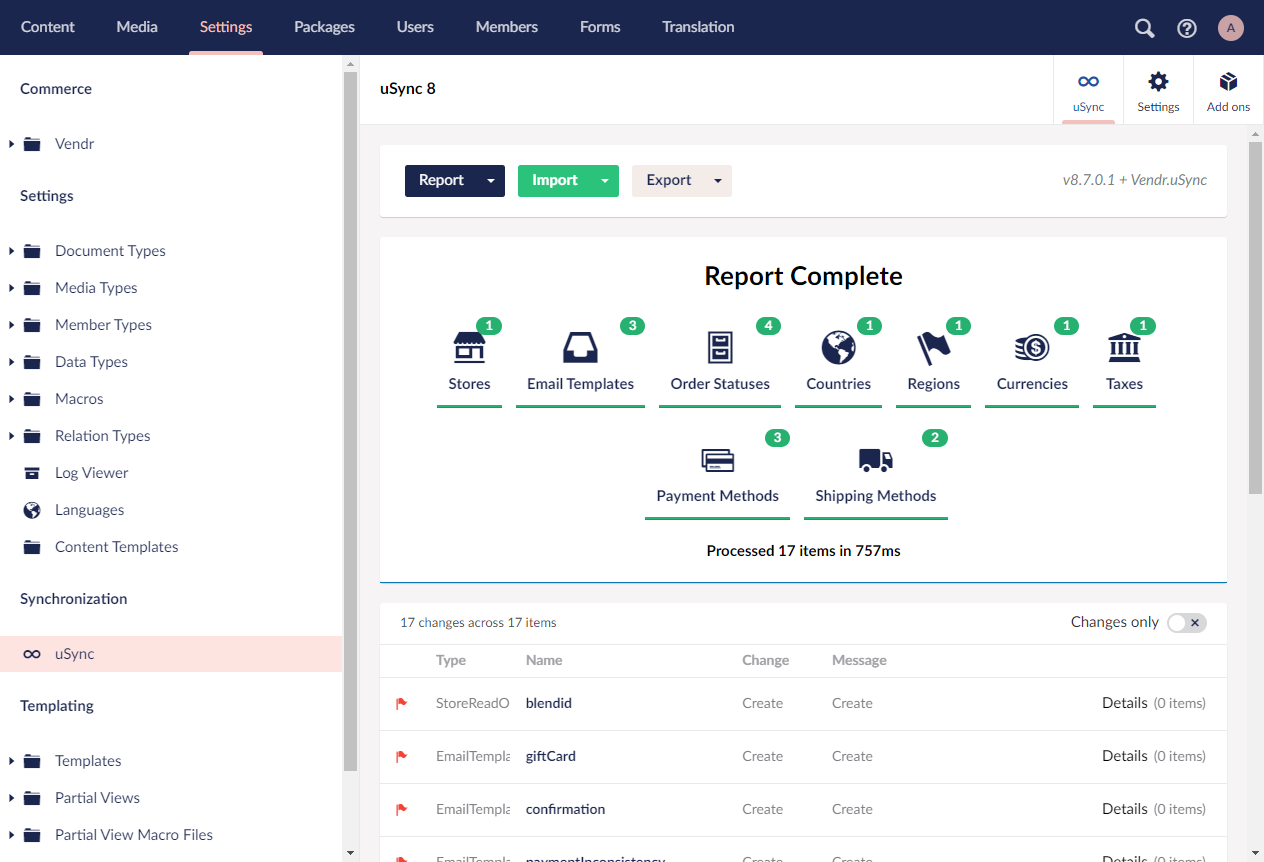Open the Translation section
The image size is (1264, 862).
[698, 27]
